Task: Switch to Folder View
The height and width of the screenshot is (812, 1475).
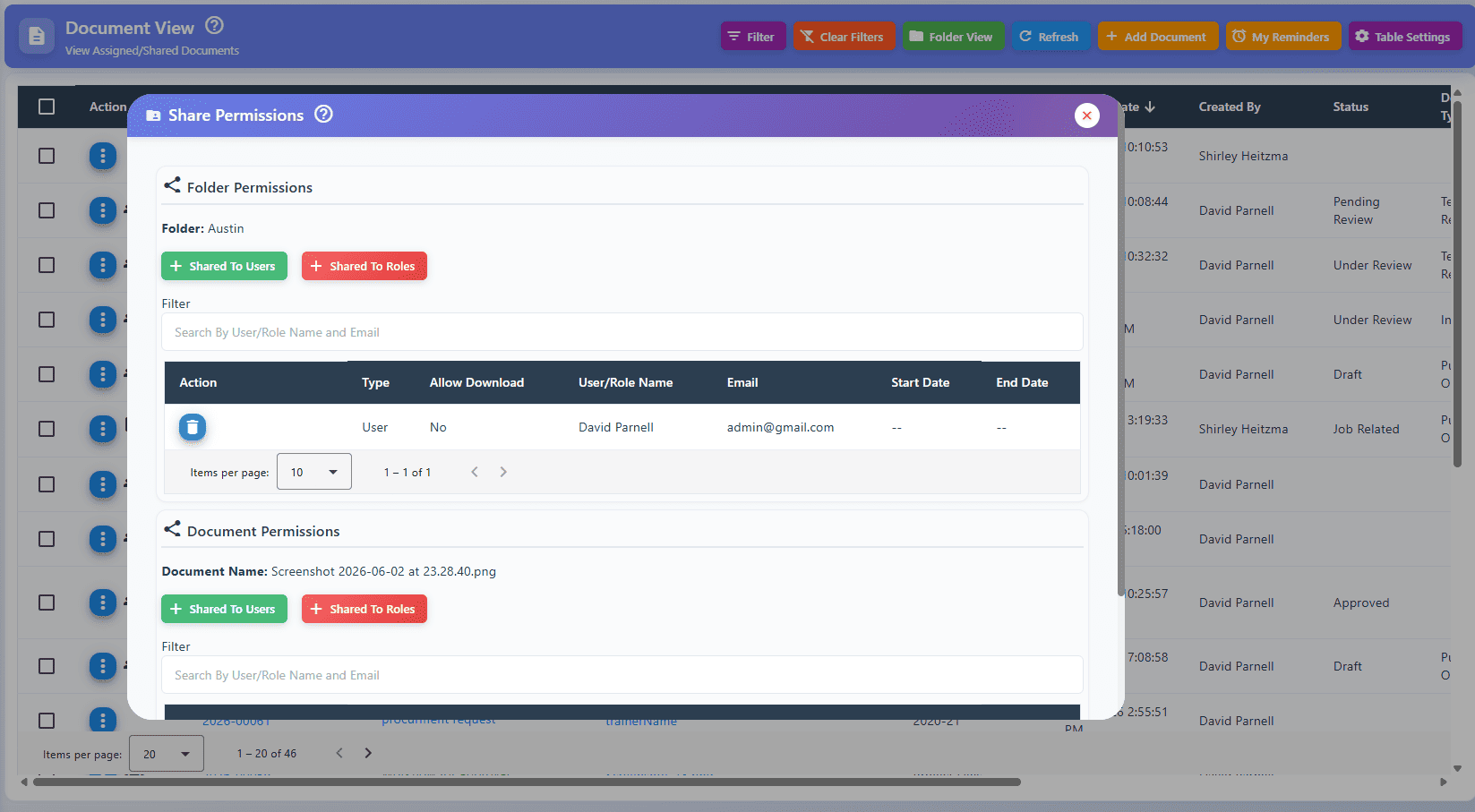Action: click(954, 37)
